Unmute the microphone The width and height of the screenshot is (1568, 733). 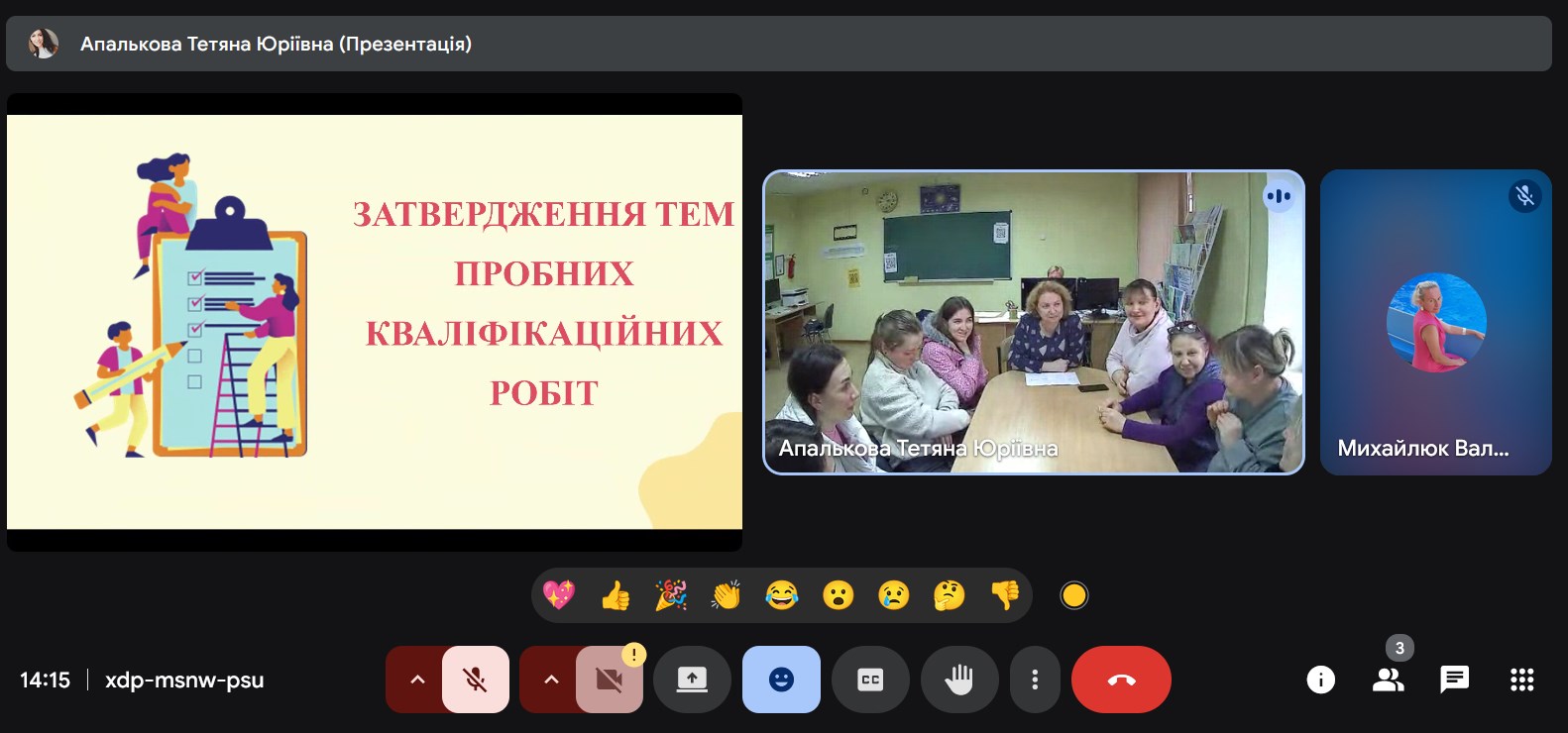pos(476,680)
